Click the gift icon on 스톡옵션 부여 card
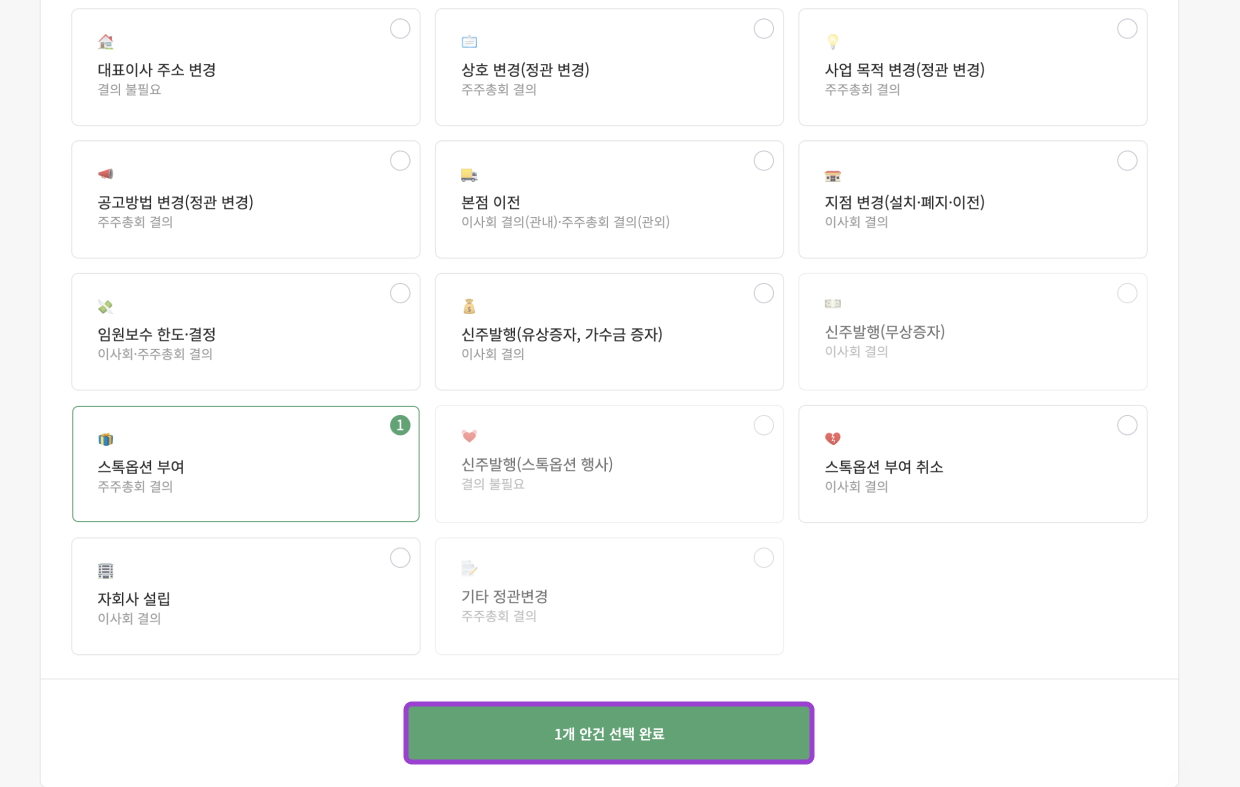The width and height of the screenshot is (1240, 787). pyautogui.click(x=105, y=438)
